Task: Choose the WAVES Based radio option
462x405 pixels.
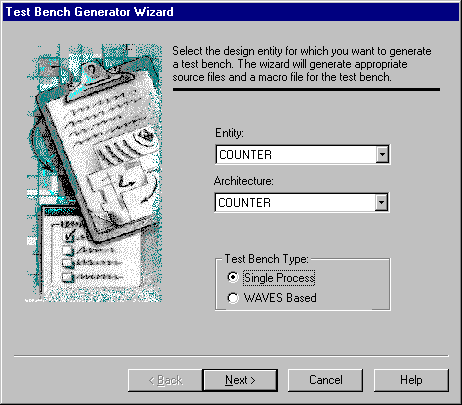Action: click(233, 298)
